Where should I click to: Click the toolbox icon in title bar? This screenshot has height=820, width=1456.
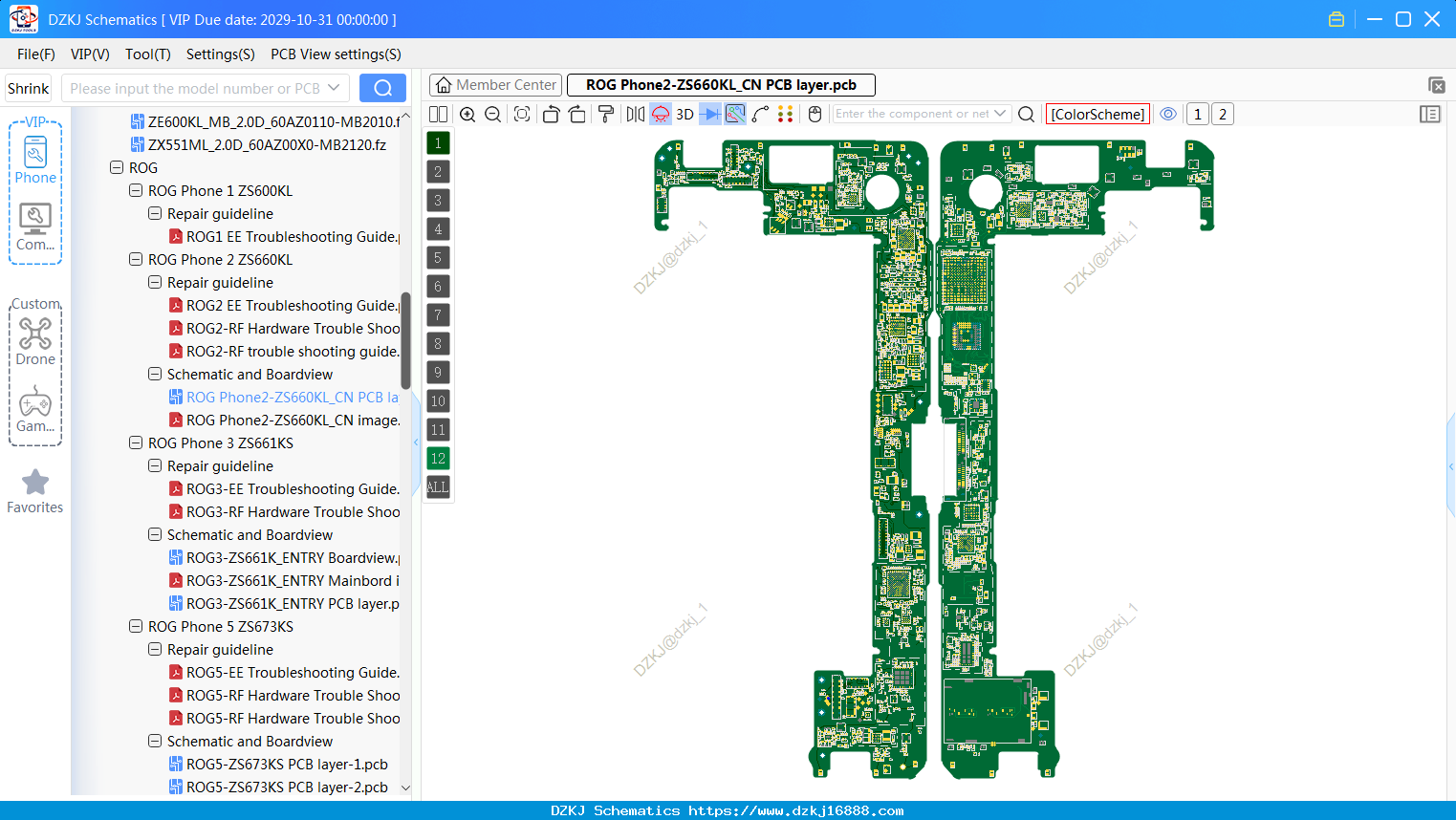click(x=1336, y=19)
